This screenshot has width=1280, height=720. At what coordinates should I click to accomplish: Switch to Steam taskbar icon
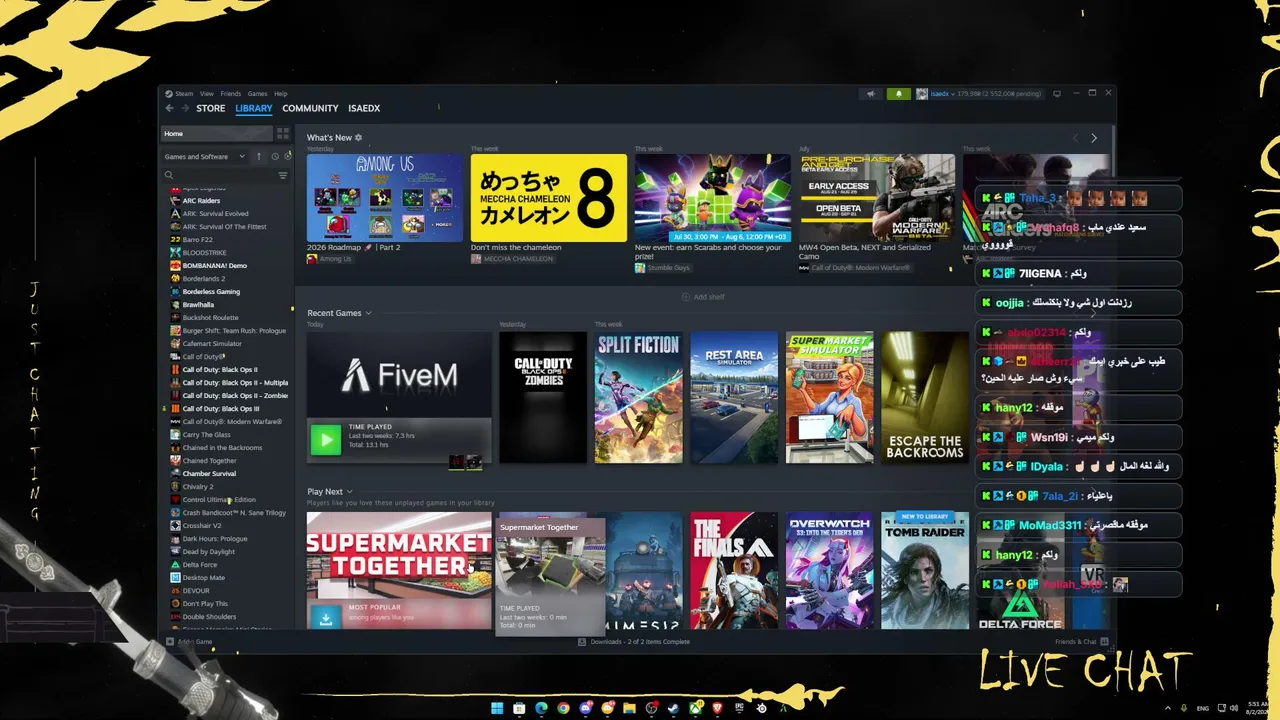point(673,708)
